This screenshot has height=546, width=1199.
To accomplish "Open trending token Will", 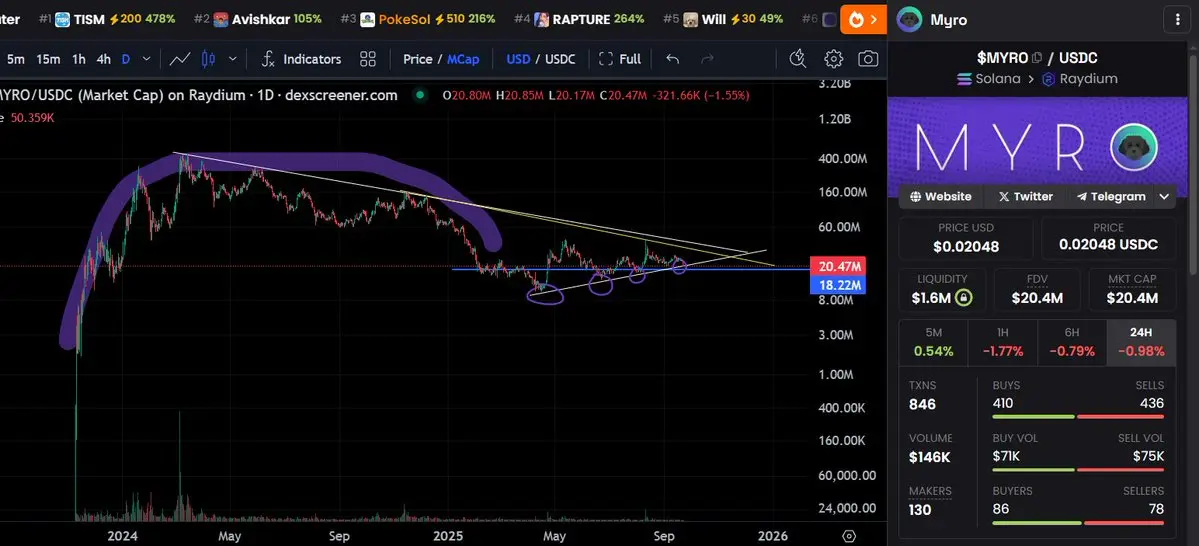I will click(723, 19).
